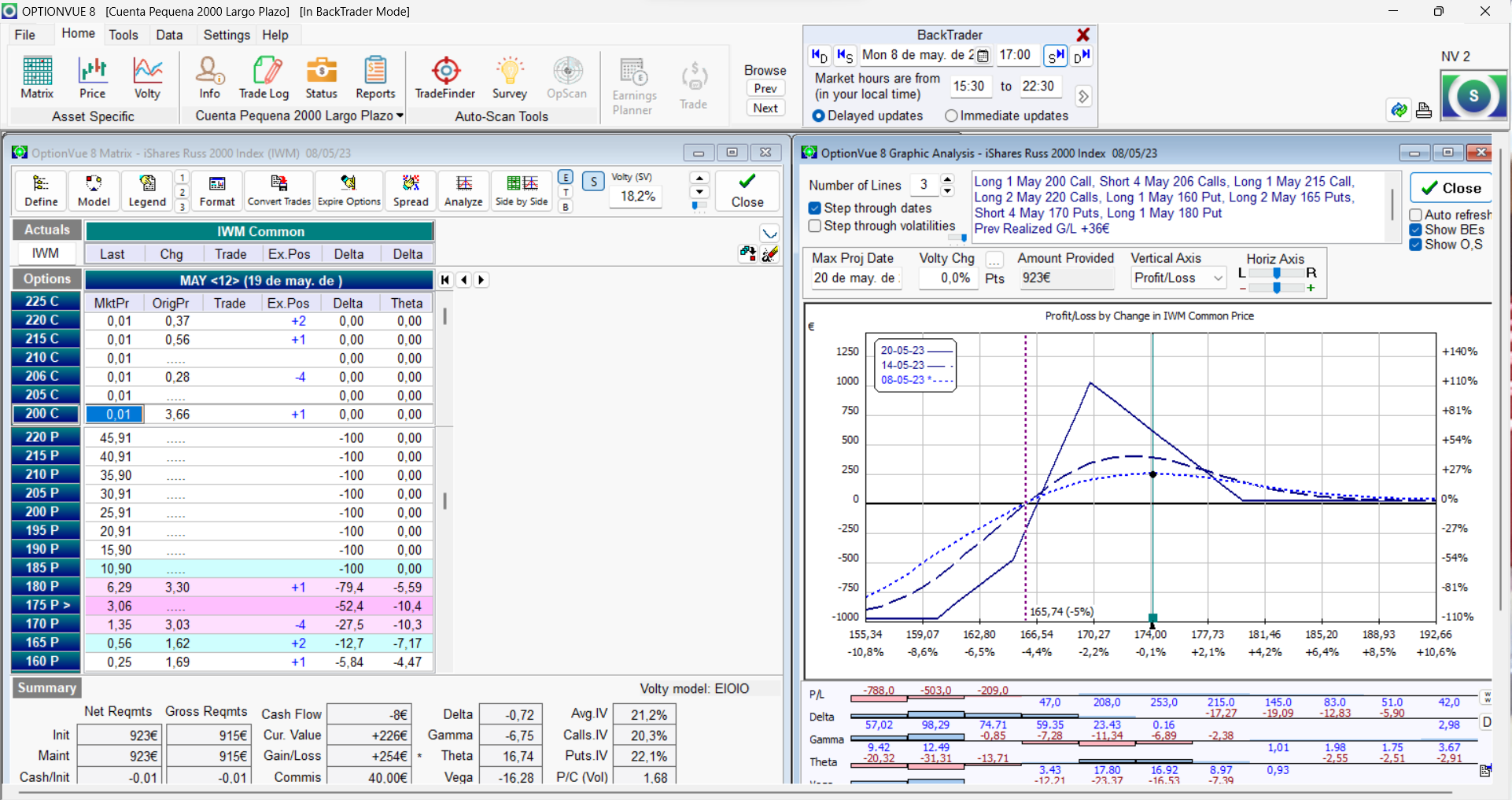Expand BackTrader panel with chevron arrow
This screenshot has width=1512, height=800.
coord(1083,96)
